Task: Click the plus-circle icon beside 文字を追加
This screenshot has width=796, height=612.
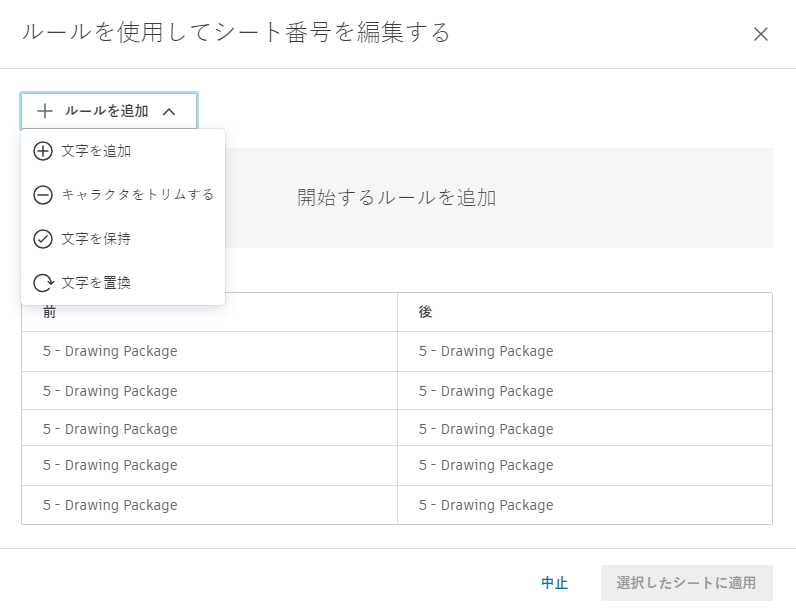Action: click(43, 151)
